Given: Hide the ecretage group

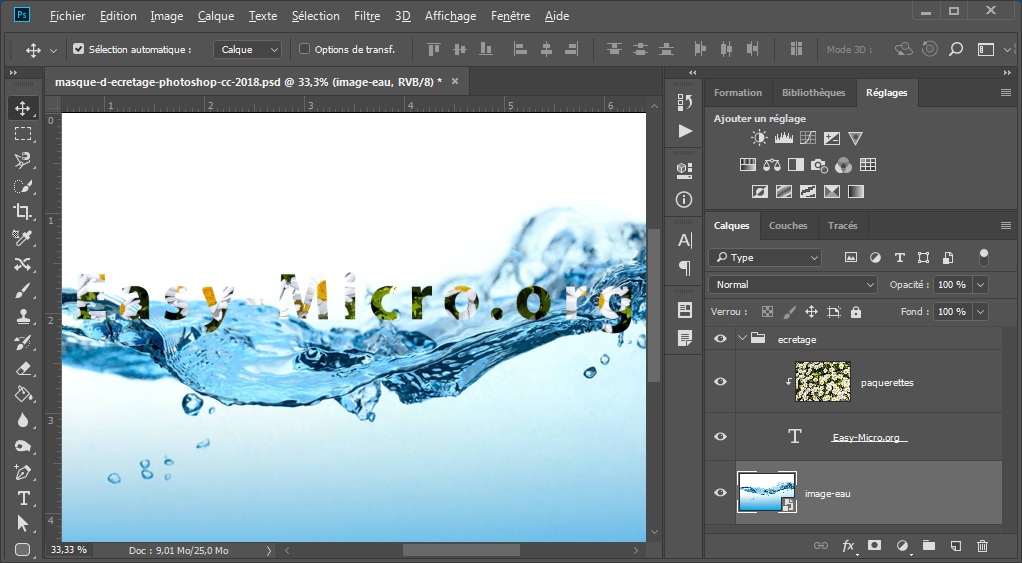Looking at the screenshot, I should (720, 339).
